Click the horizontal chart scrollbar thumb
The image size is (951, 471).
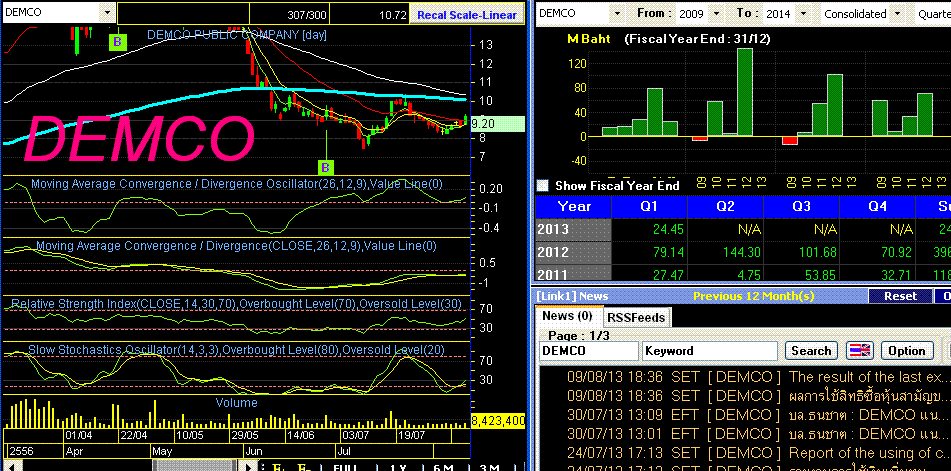pos(196,466)
